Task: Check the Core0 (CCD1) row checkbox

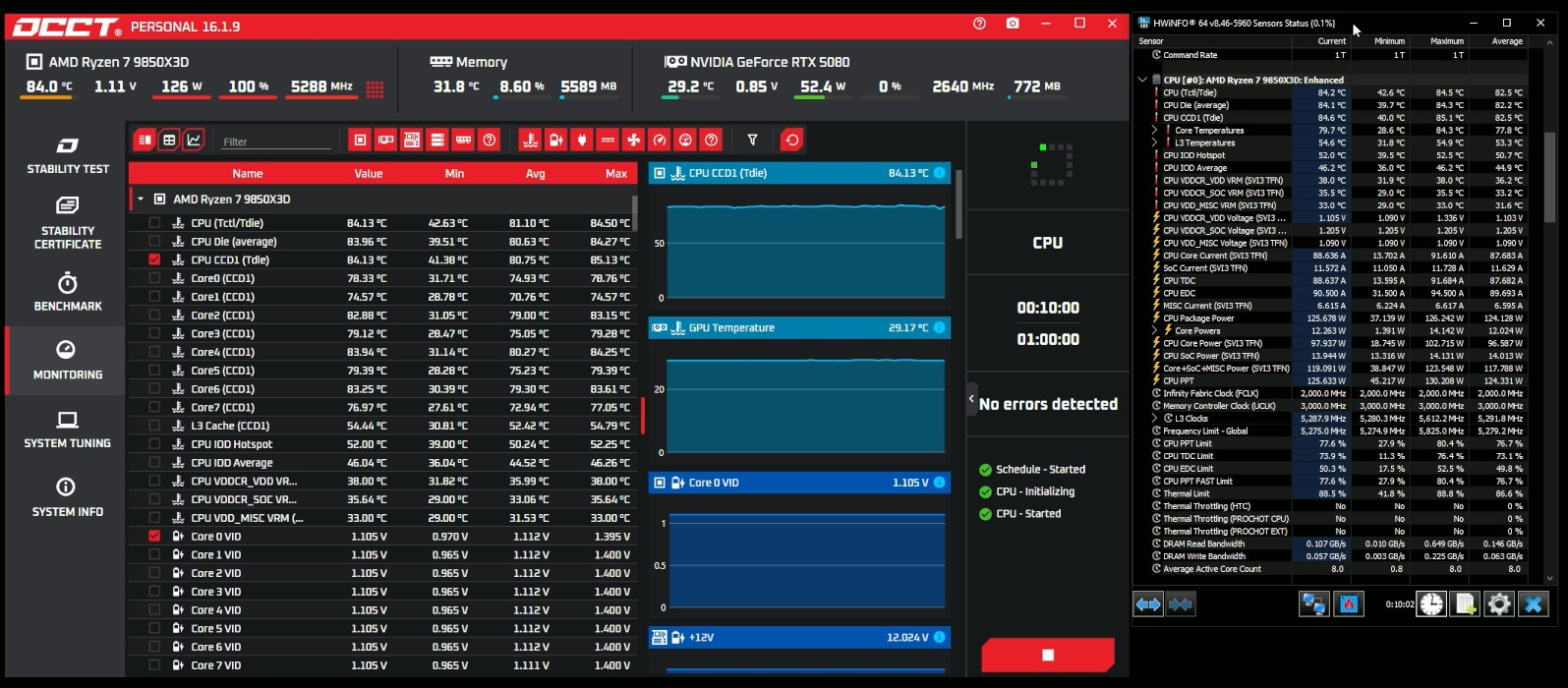Action: pyautogui.click(x=154, y=278)
